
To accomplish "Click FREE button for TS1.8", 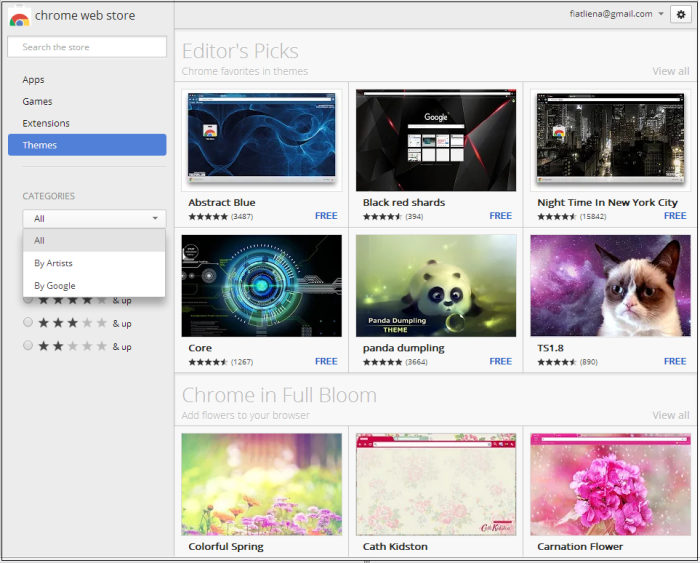I will [x=675, y=362].
